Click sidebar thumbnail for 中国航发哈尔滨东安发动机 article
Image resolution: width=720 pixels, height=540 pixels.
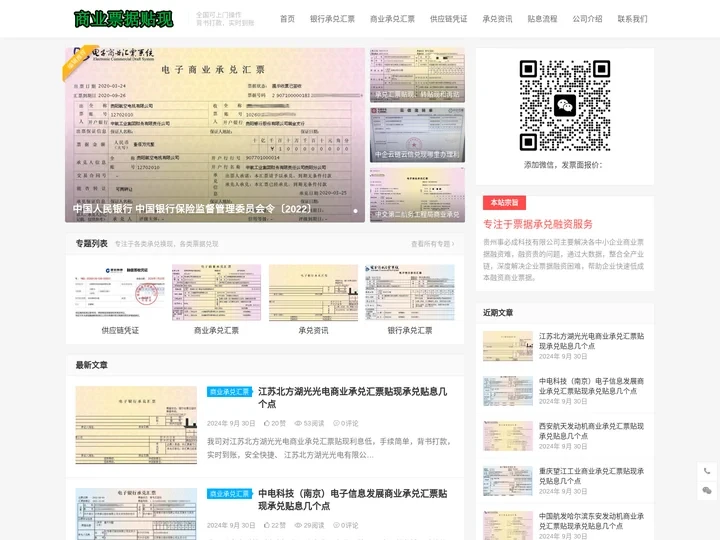click(508, 525)
